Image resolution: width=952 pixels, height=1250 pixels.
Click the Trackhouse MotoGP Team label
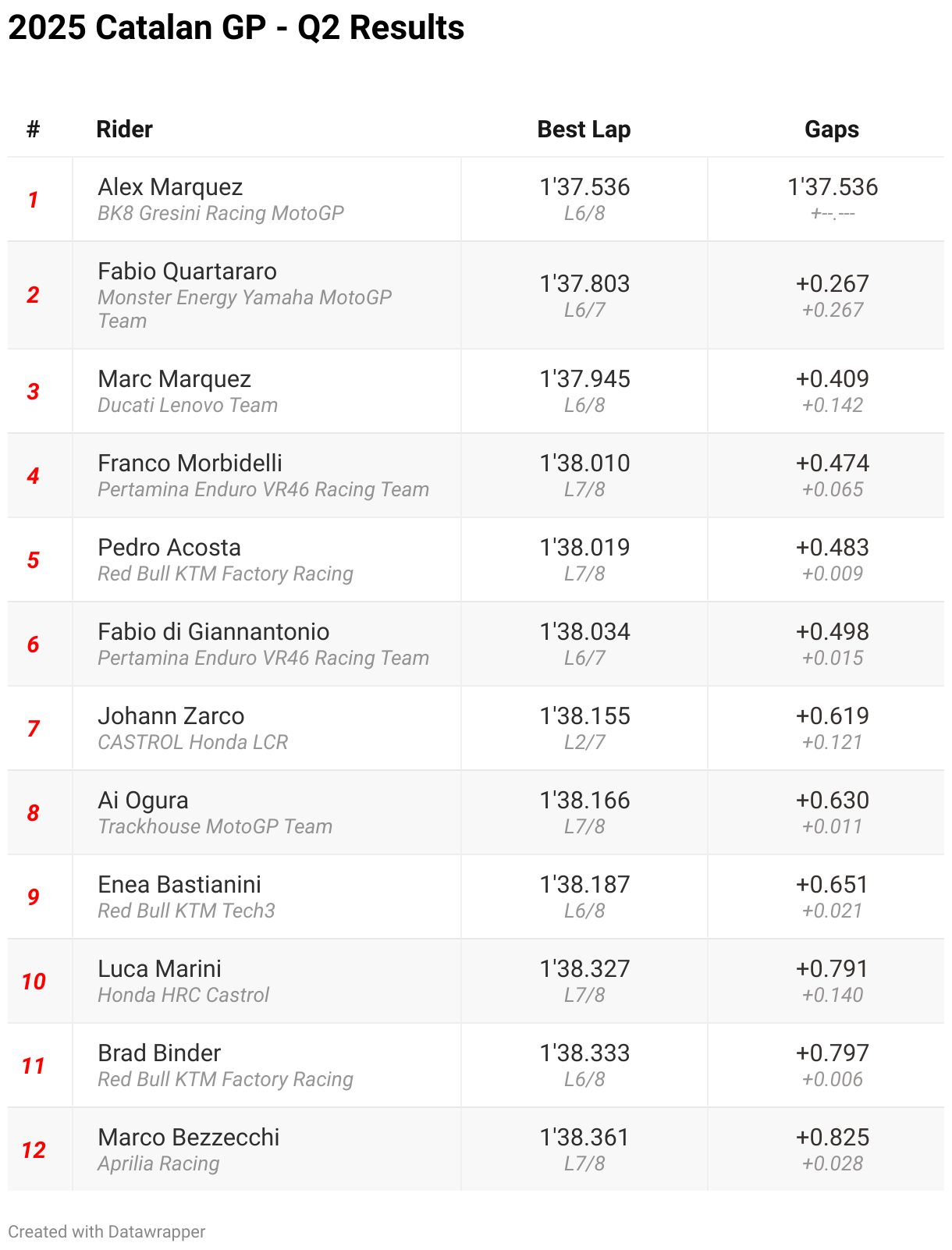215,826
